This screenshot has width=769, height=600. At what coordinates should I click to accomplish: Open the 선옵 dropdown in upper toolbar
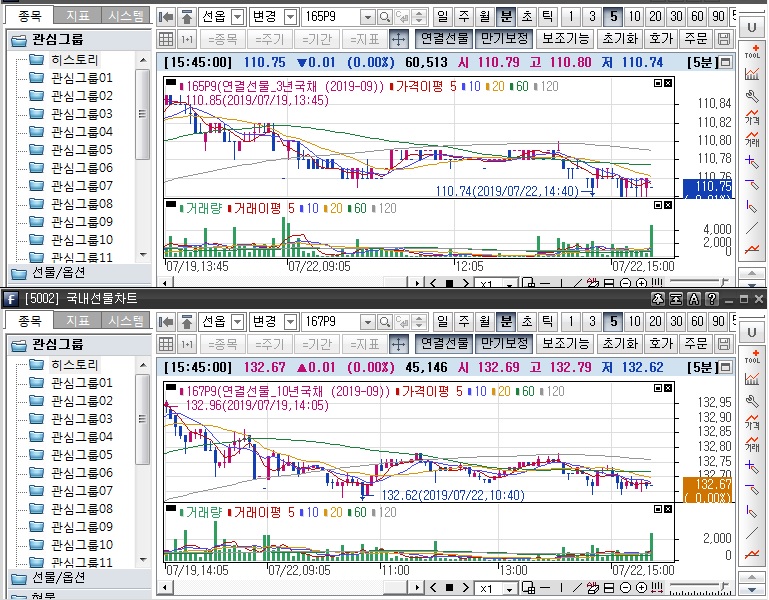237,17
